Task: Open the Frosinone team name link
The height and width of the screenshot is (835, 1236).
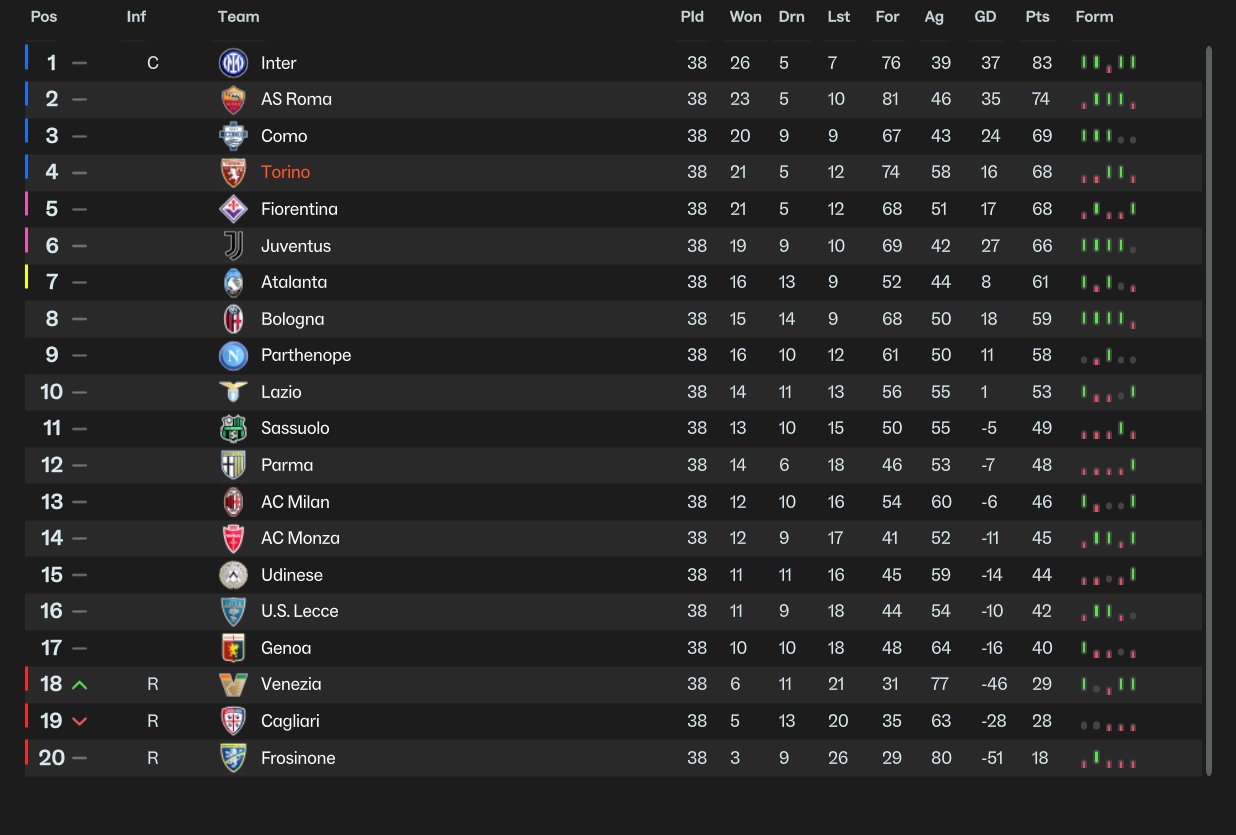Action: 298,758
